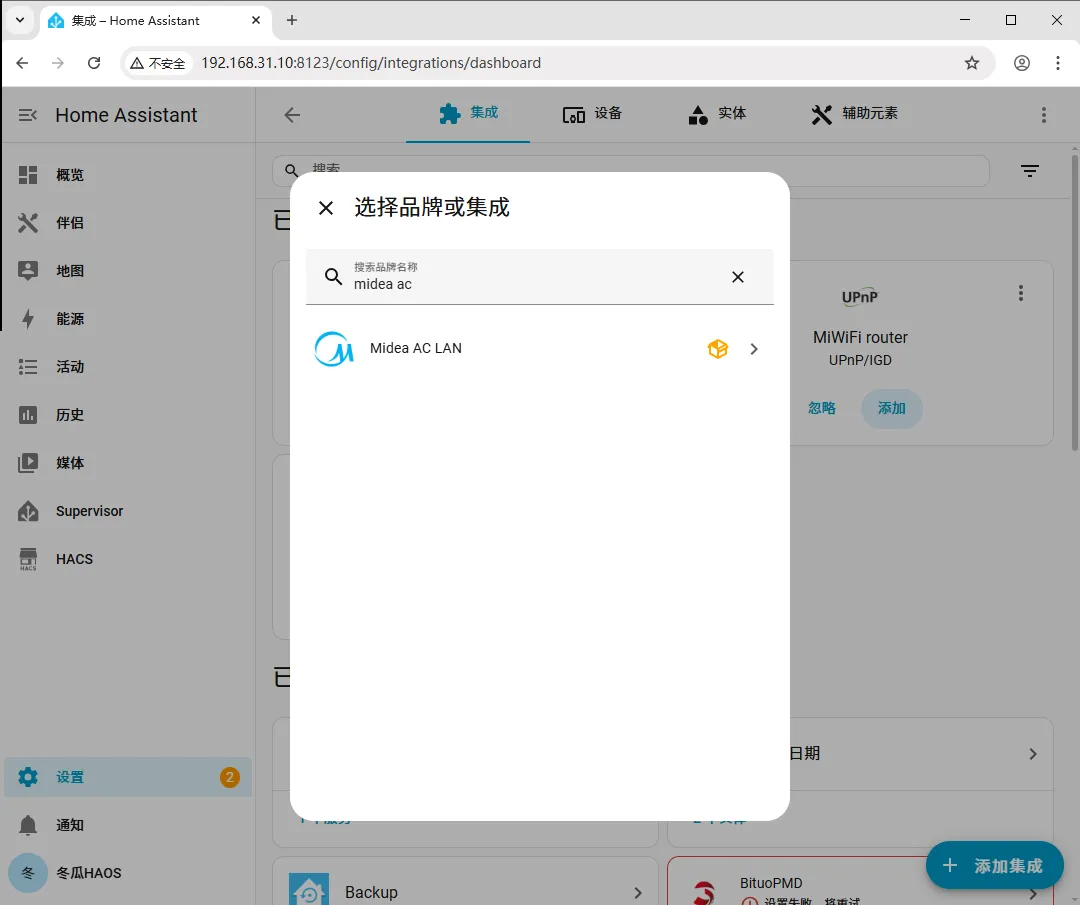Close the 集成 – Home Assistant tab
The image size is (1080, 905).
click(x=256, y=21)
